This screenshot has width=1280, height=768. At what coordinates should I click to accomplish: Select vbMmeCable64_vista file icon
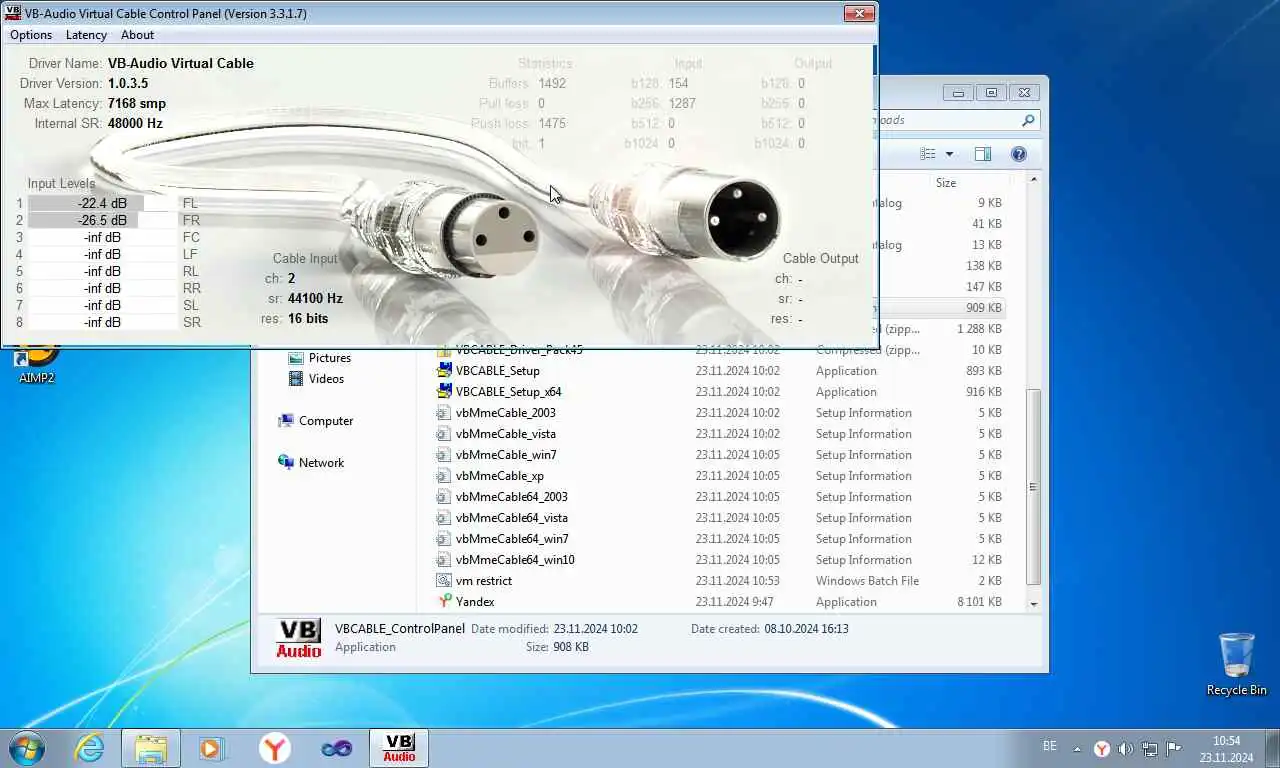tap(445, 517)
